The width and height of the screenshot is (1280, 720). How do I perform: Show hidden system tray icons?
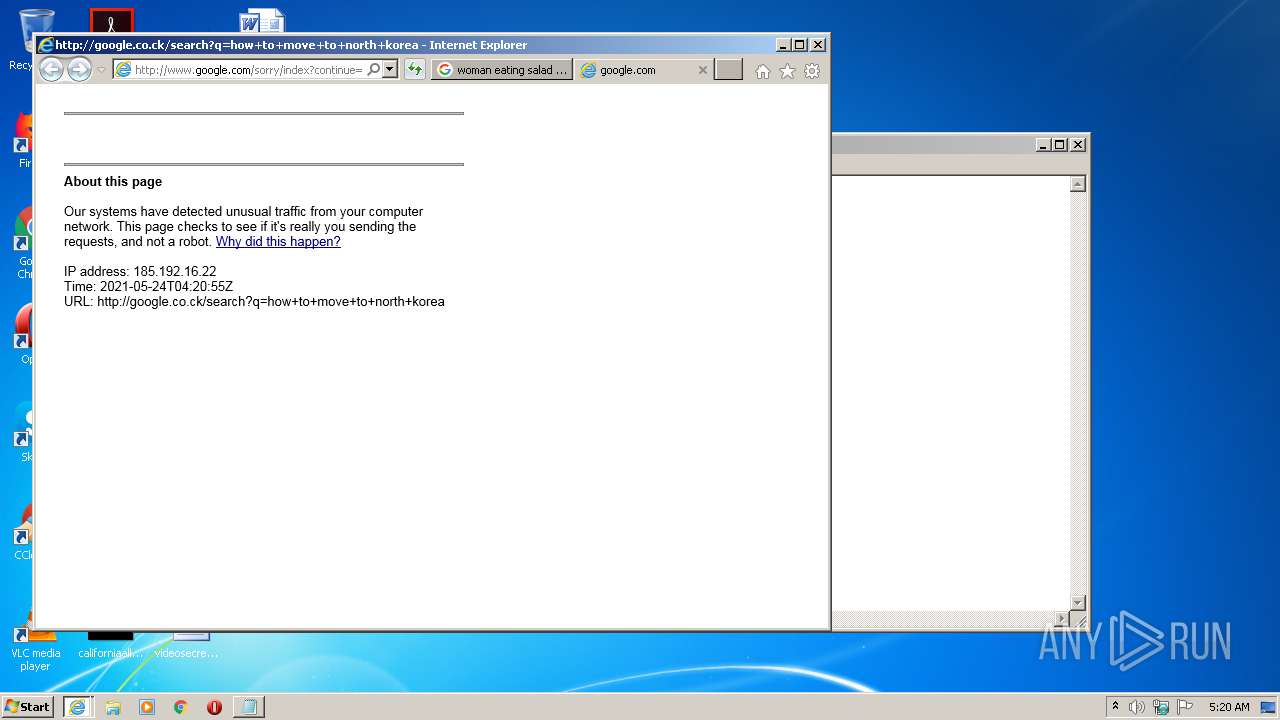point(1116,707)
